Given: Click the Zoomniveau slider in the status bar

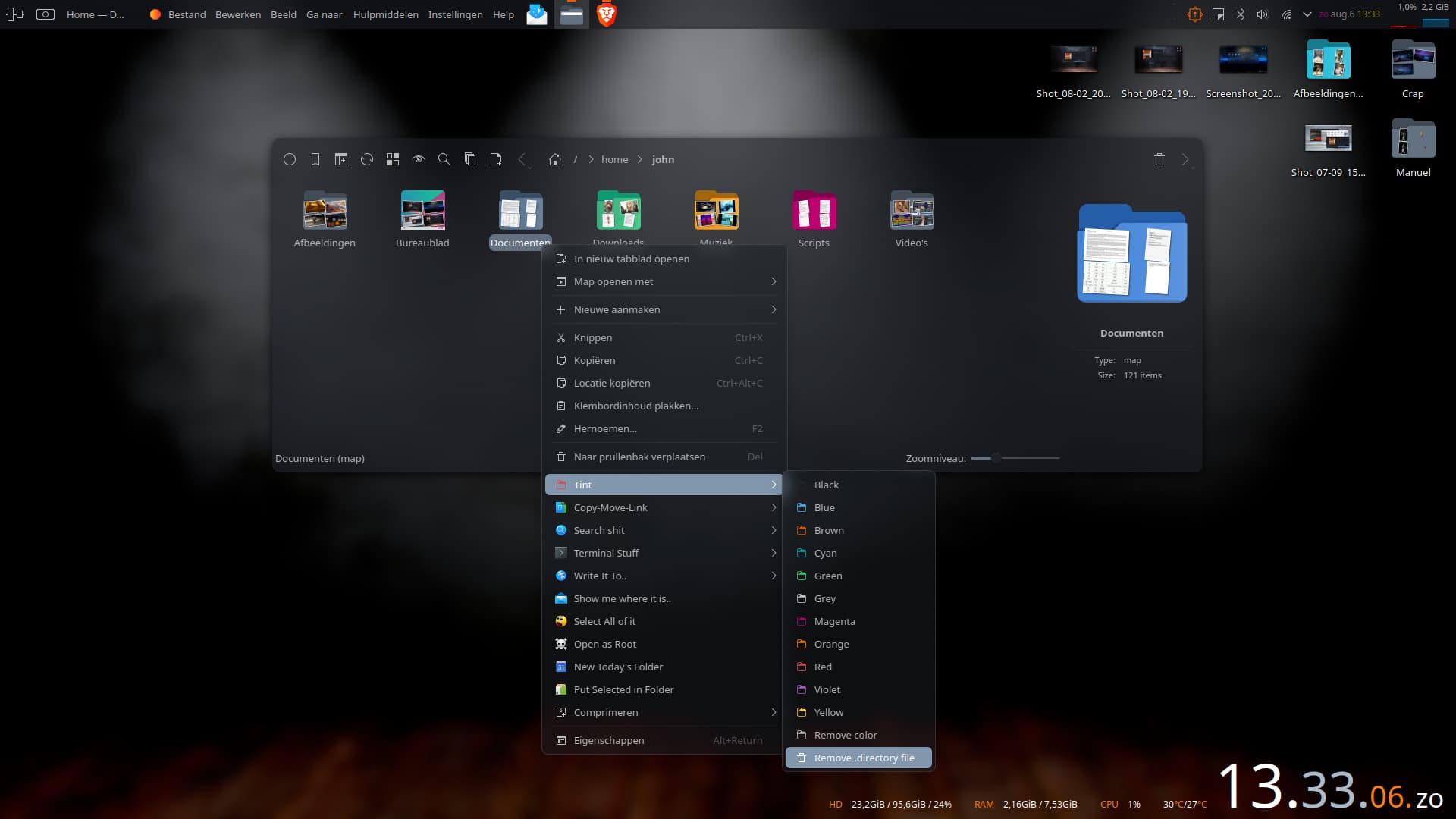Looking at the screenshot, I should coord(1015,458).
